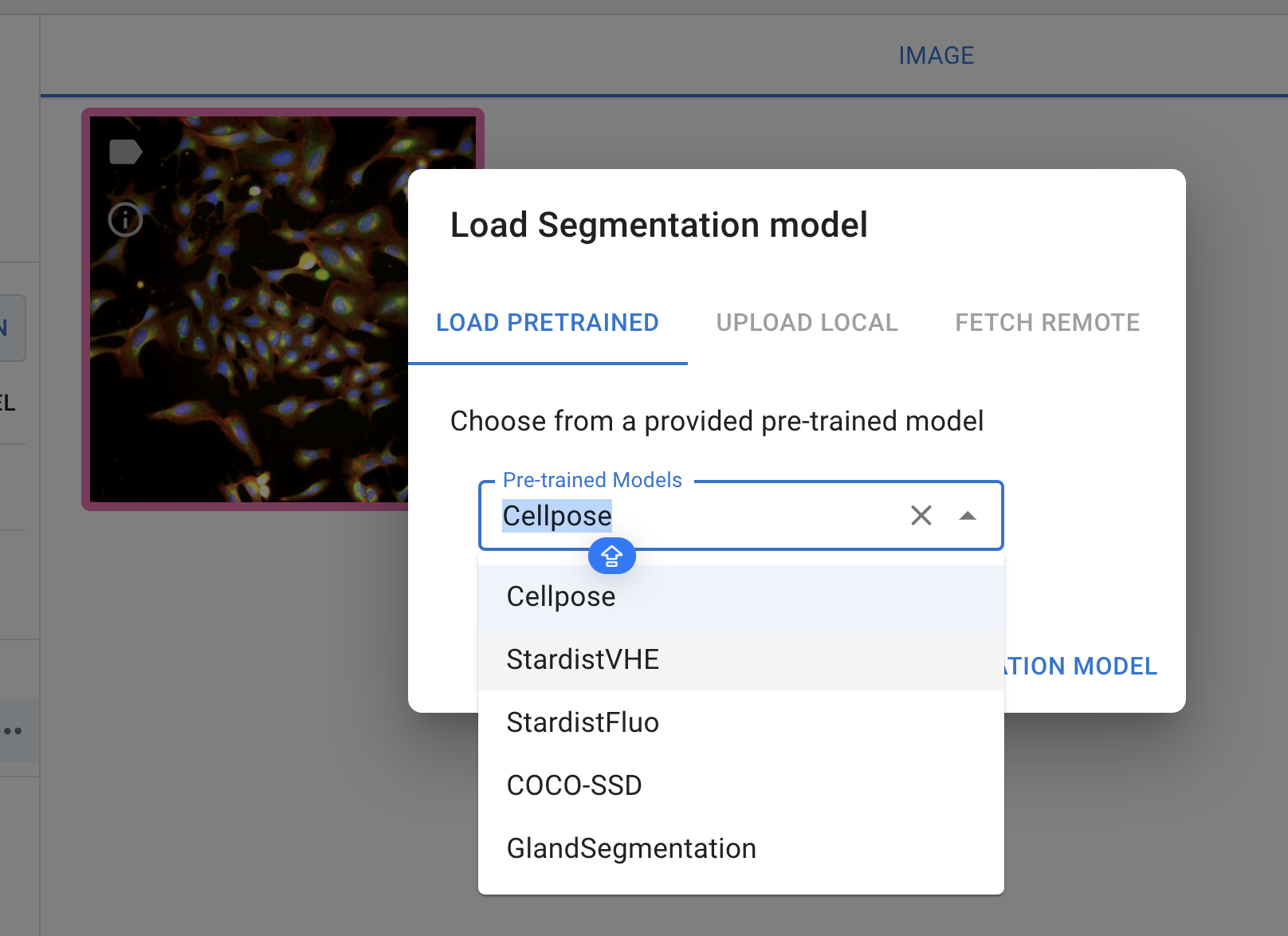Choose StardistVHE pre-trained model
The image size is (1288, 936).
coord(741,659)
